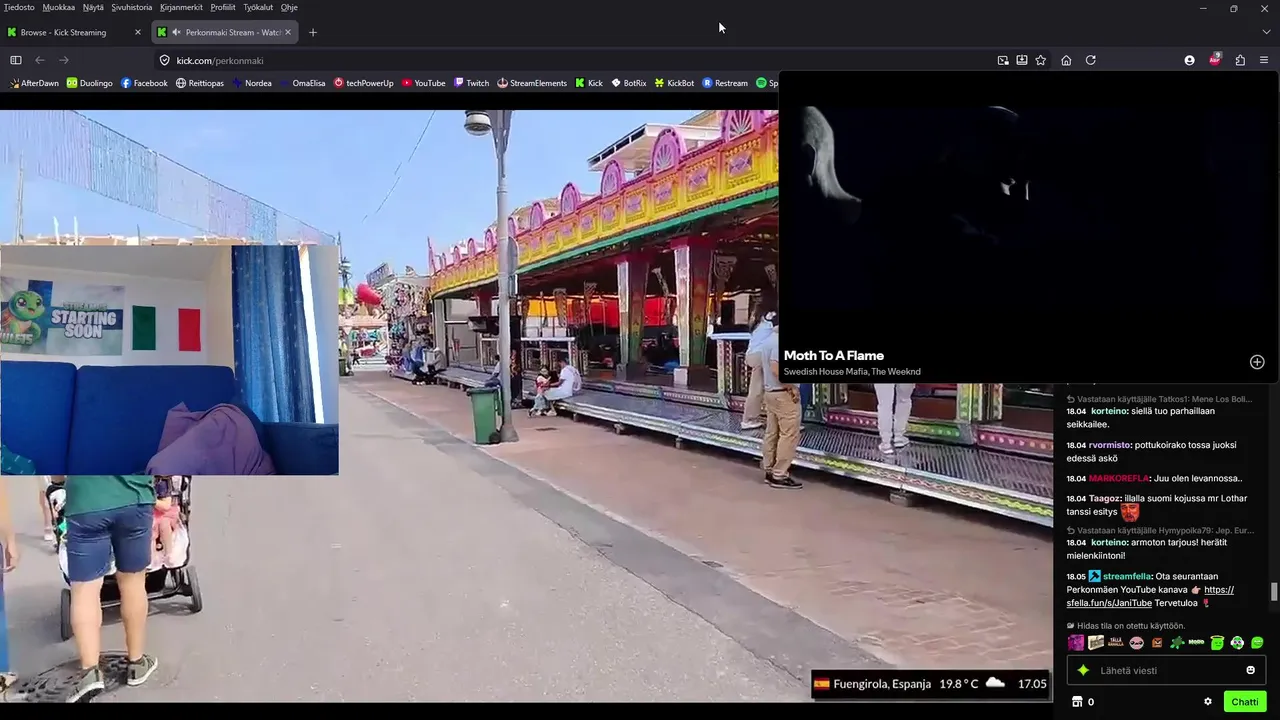Open the KickBot bookmark

pos(674,83)
